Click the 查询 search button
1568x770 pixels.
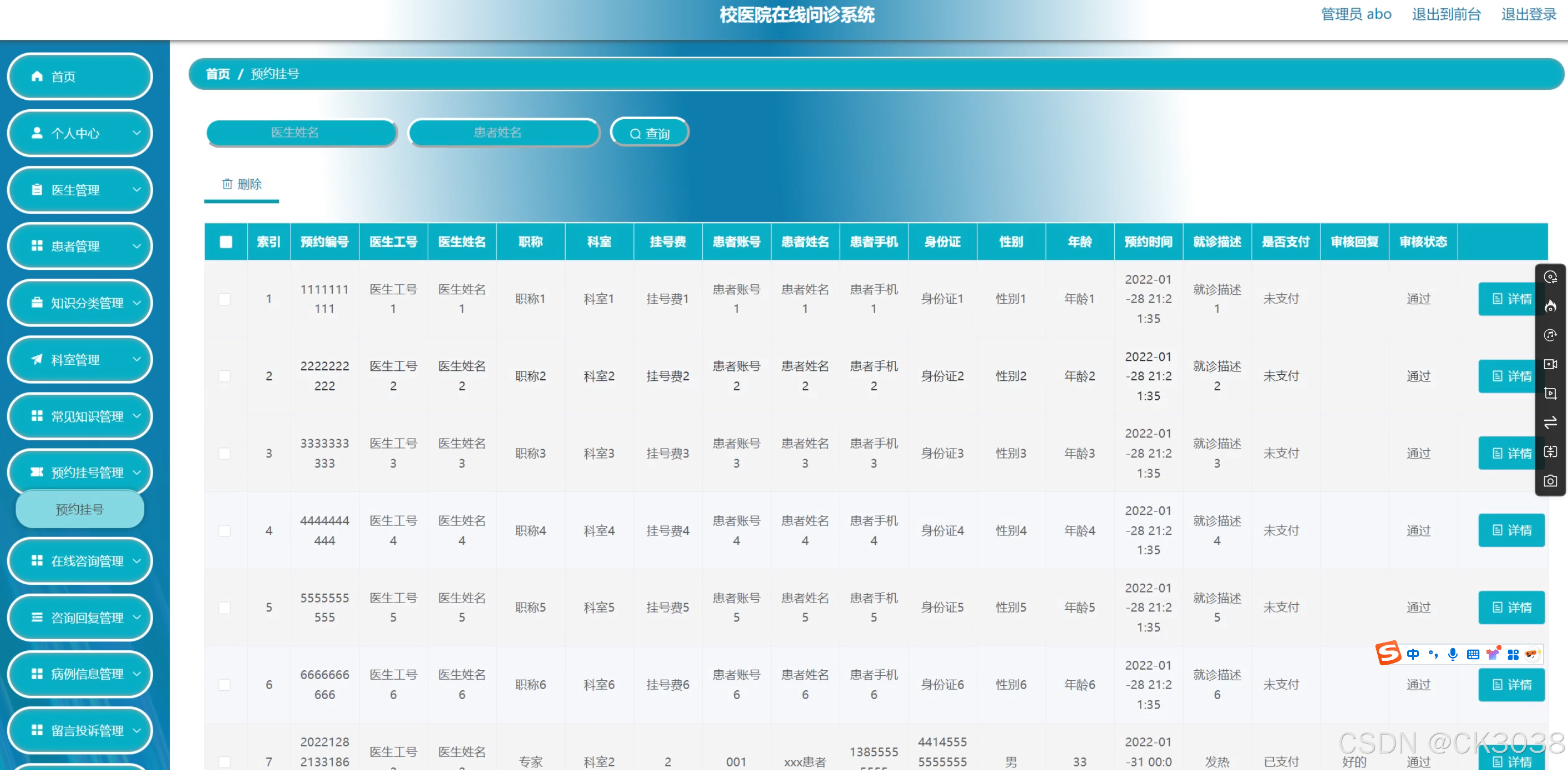pos(649,132)
